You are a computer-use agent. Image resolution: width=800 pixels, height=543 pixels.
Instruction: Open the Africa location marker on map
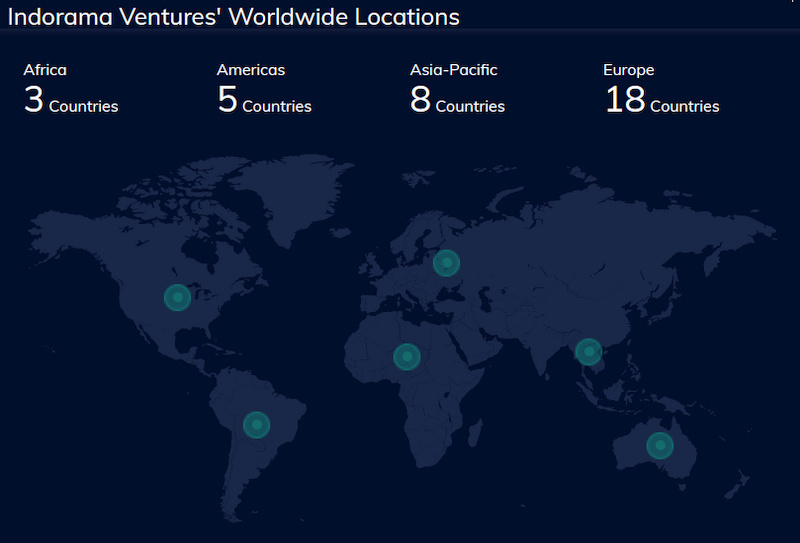click(x=407, y=357)
